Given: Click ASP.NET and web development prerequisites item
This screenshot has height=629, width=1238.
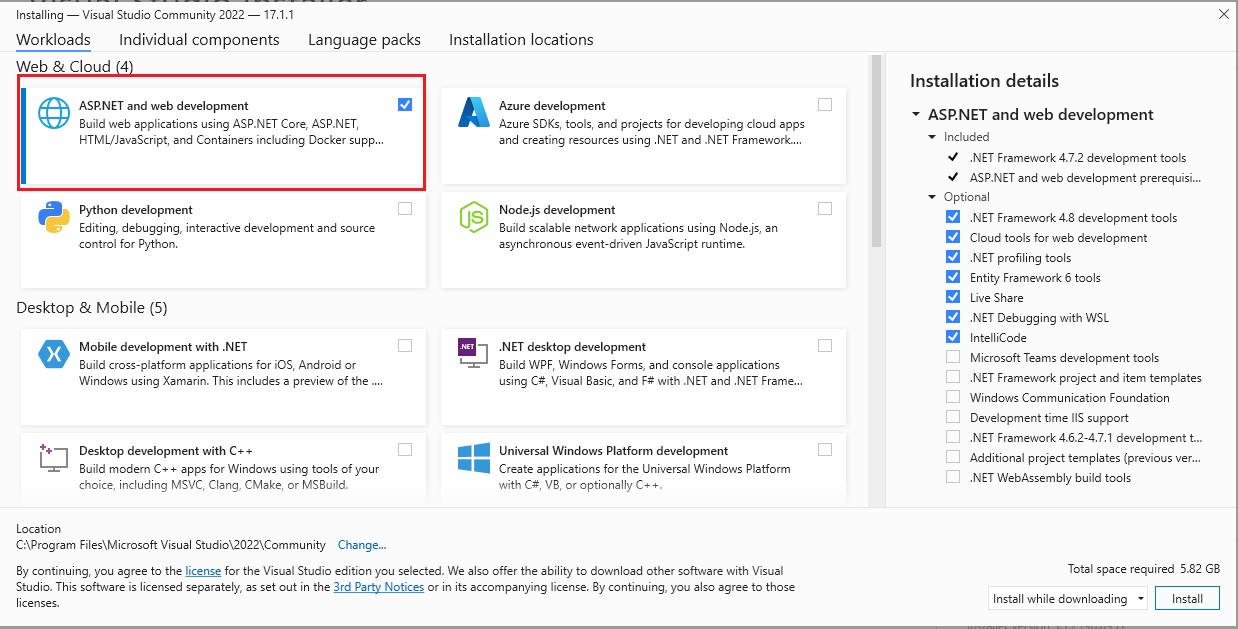Looking at the screenshot, I should click(1086, 177).
